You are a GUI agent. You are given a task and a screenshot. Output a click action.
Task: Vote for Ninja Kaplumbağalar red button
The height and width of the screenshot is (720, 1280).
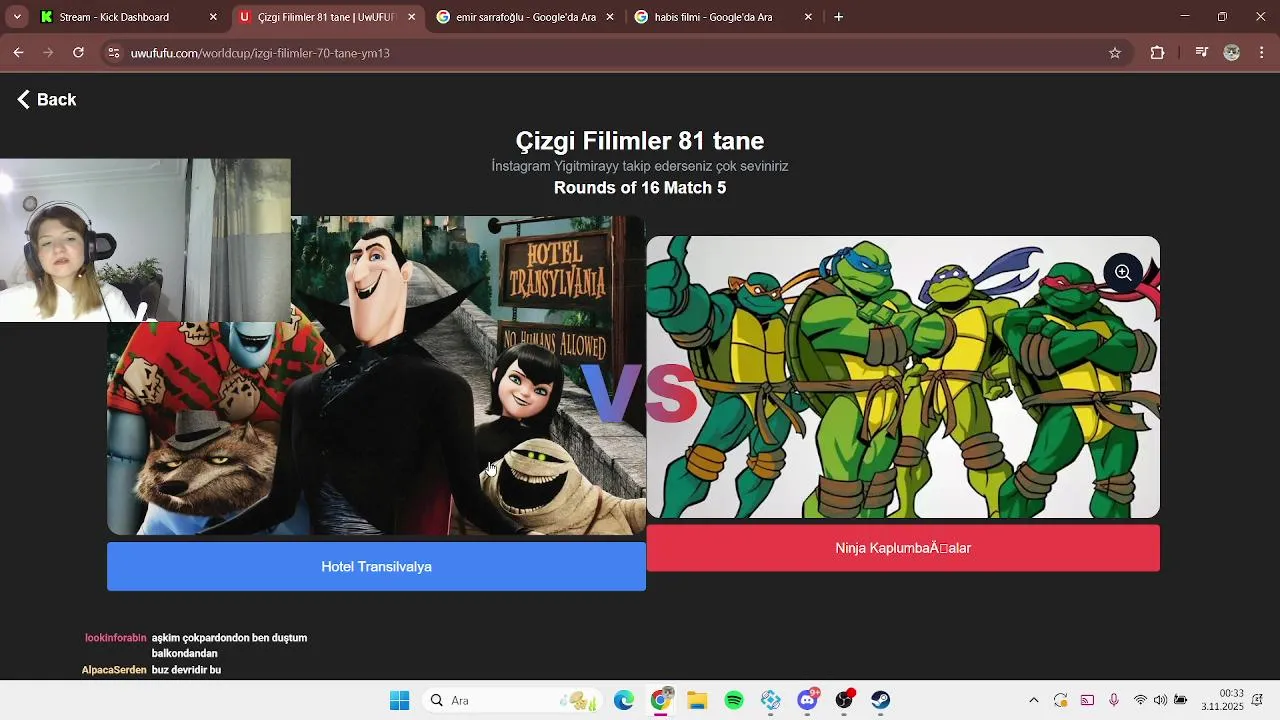click(x=903, y=548)
